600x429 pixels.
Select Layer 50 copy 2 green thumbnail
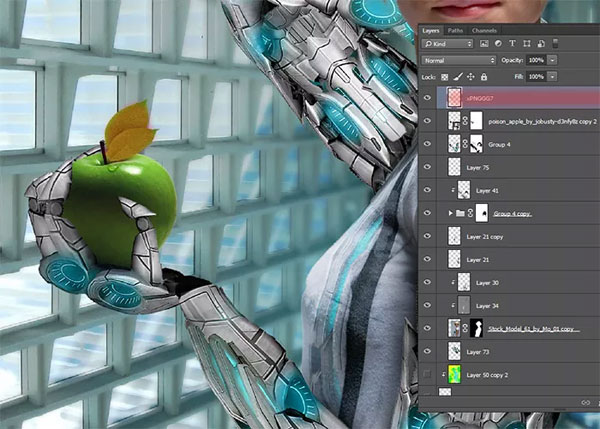click(454, 374)
